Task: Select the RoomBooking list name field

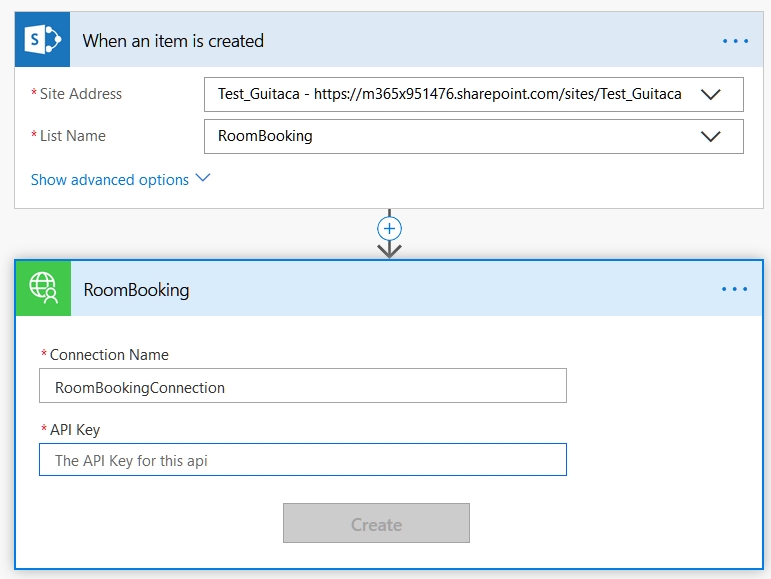Action: (x=474, y=136)
